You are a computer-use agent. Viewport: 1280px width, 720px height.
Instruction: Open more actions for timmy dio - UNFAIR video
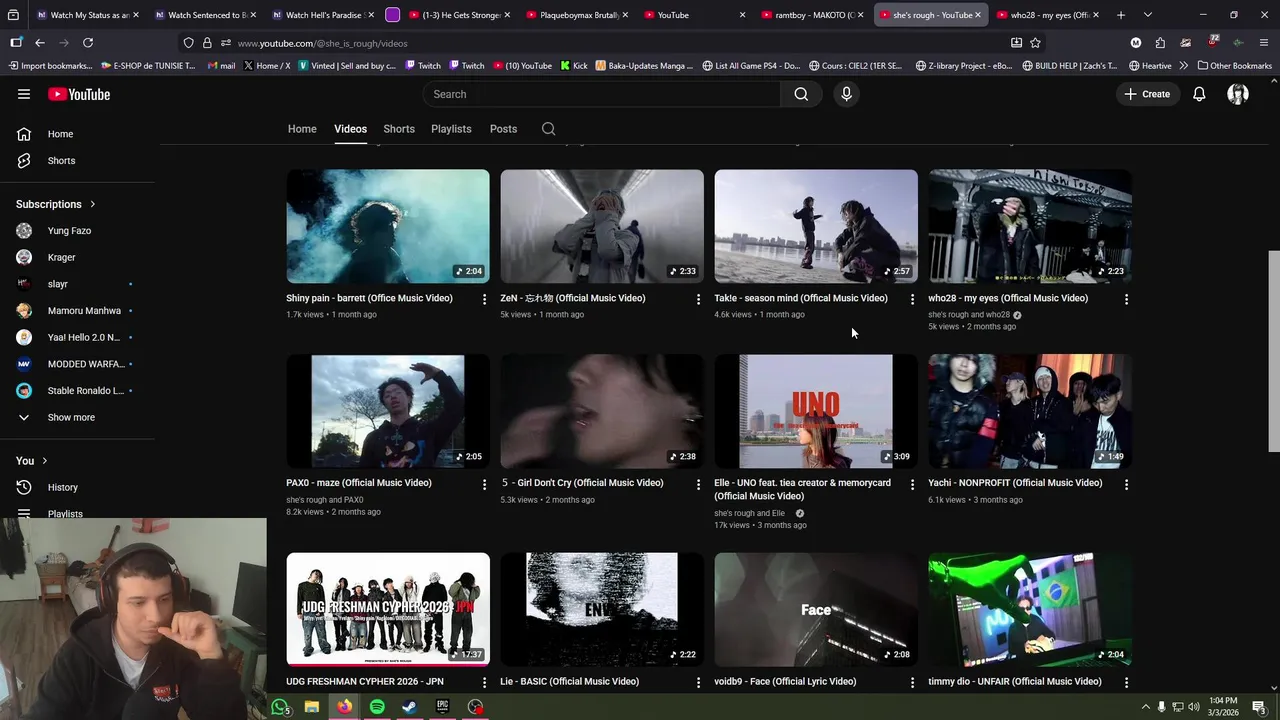(x=1126, y=682)
